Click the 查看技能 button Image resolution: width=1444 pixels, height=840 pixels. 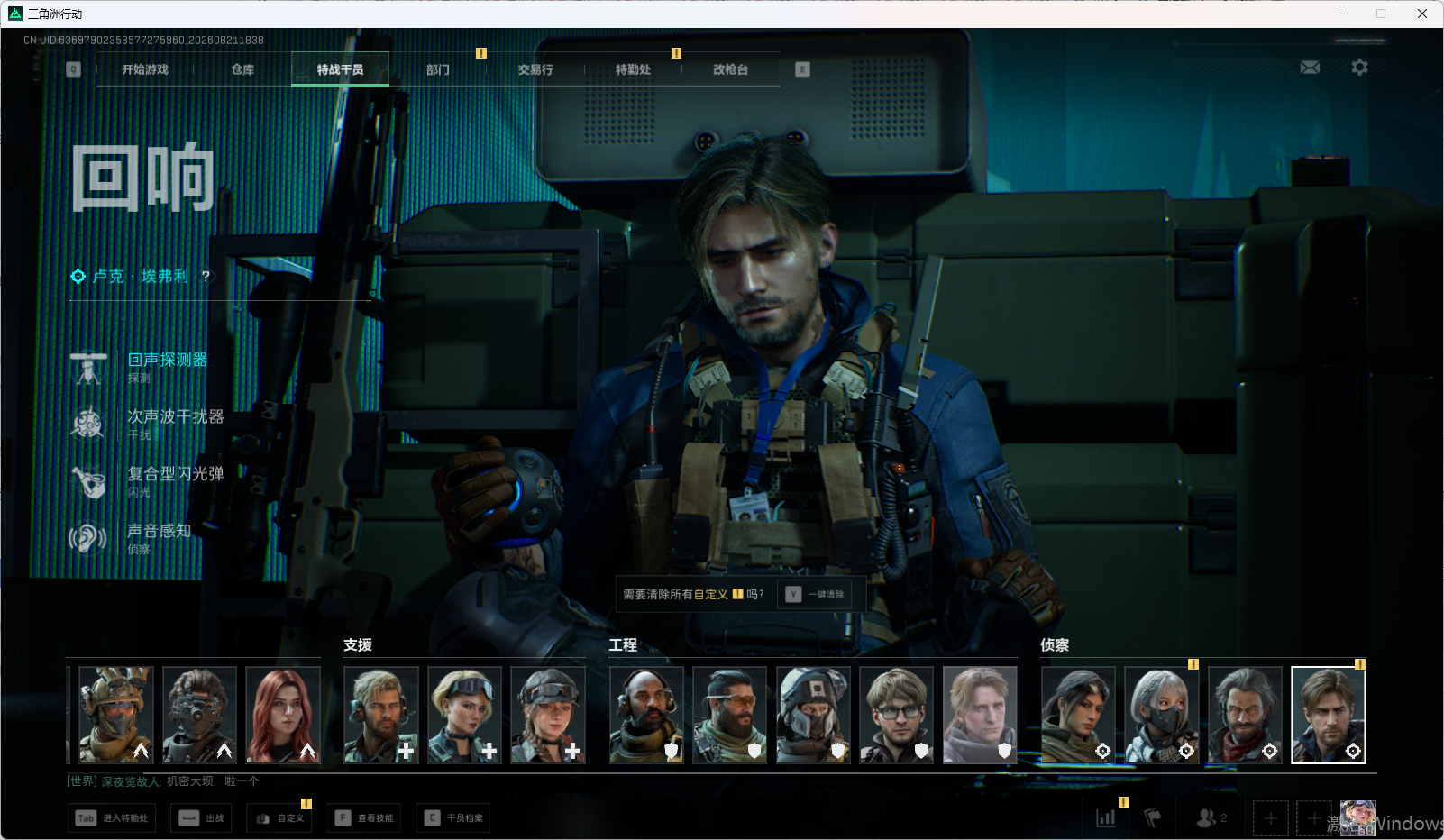[x=364, y=818]
